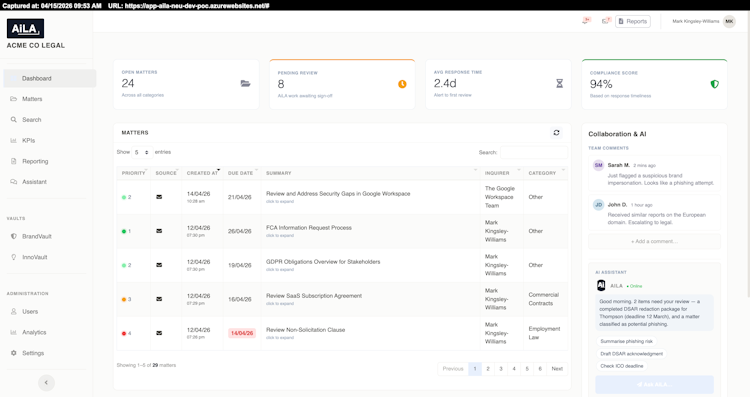
Task: Click the Reports button
Action: 633,21
